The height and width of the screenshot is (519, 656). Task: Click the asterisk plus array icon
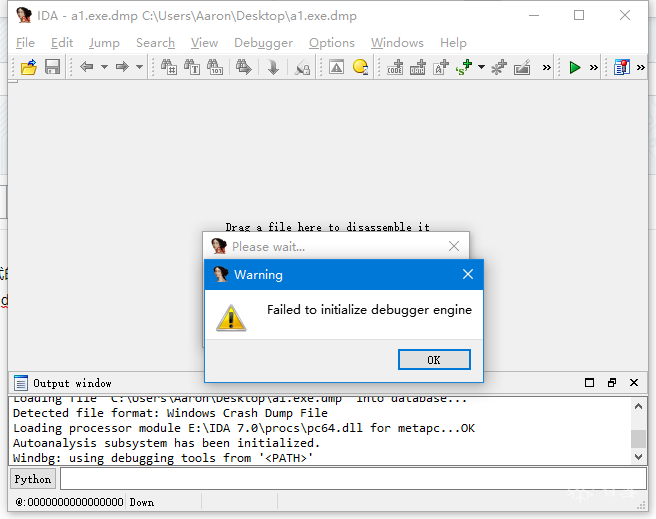[499, 67]
